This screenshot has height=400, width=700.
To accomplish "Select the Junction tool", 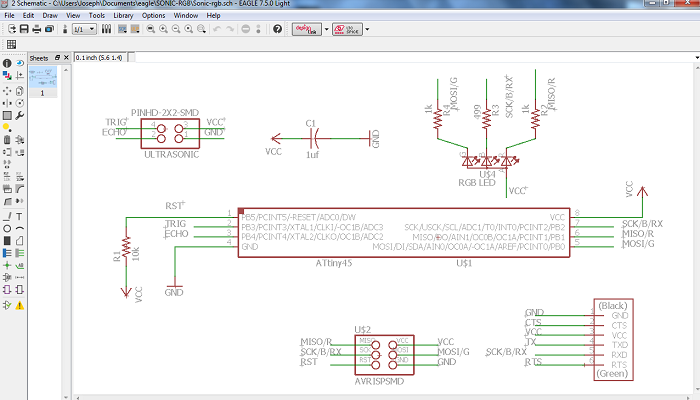I will 7,265.
